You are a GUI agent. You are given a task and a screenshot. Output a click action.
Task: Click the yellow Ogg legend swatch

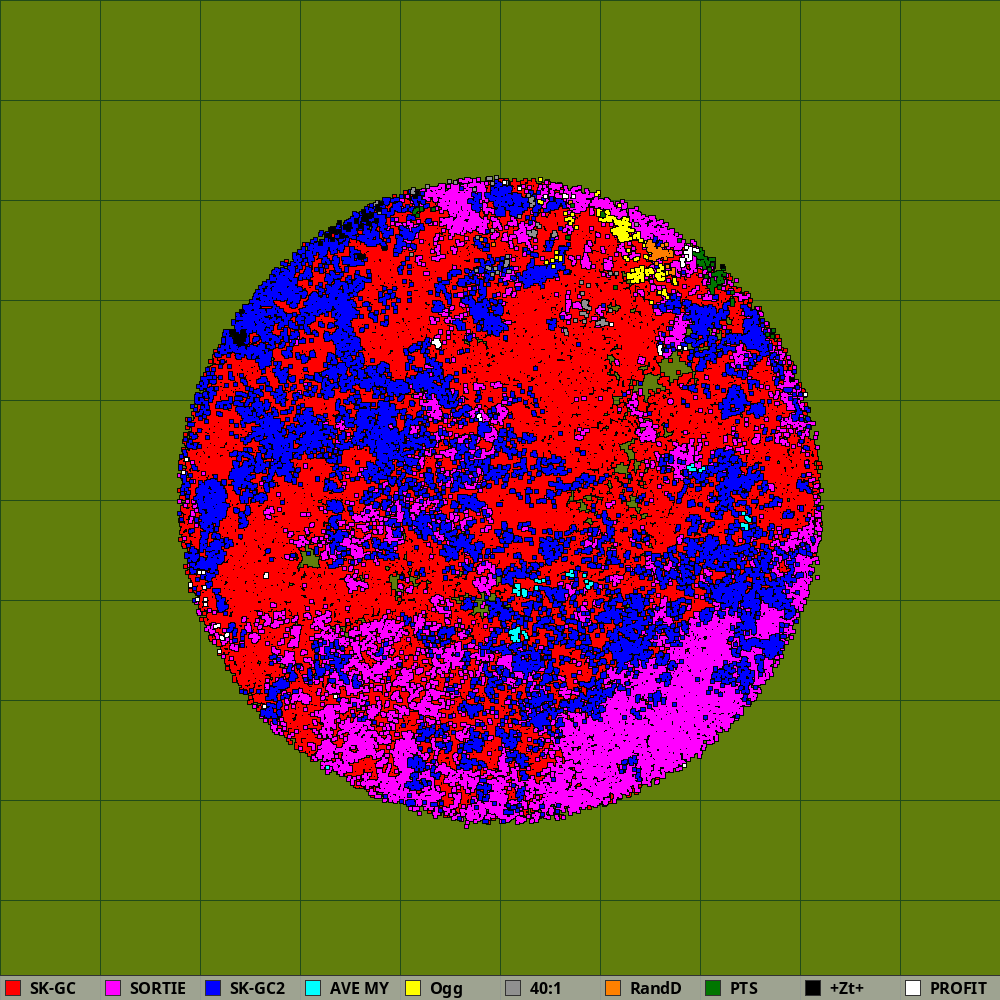[x=413, y=988]
